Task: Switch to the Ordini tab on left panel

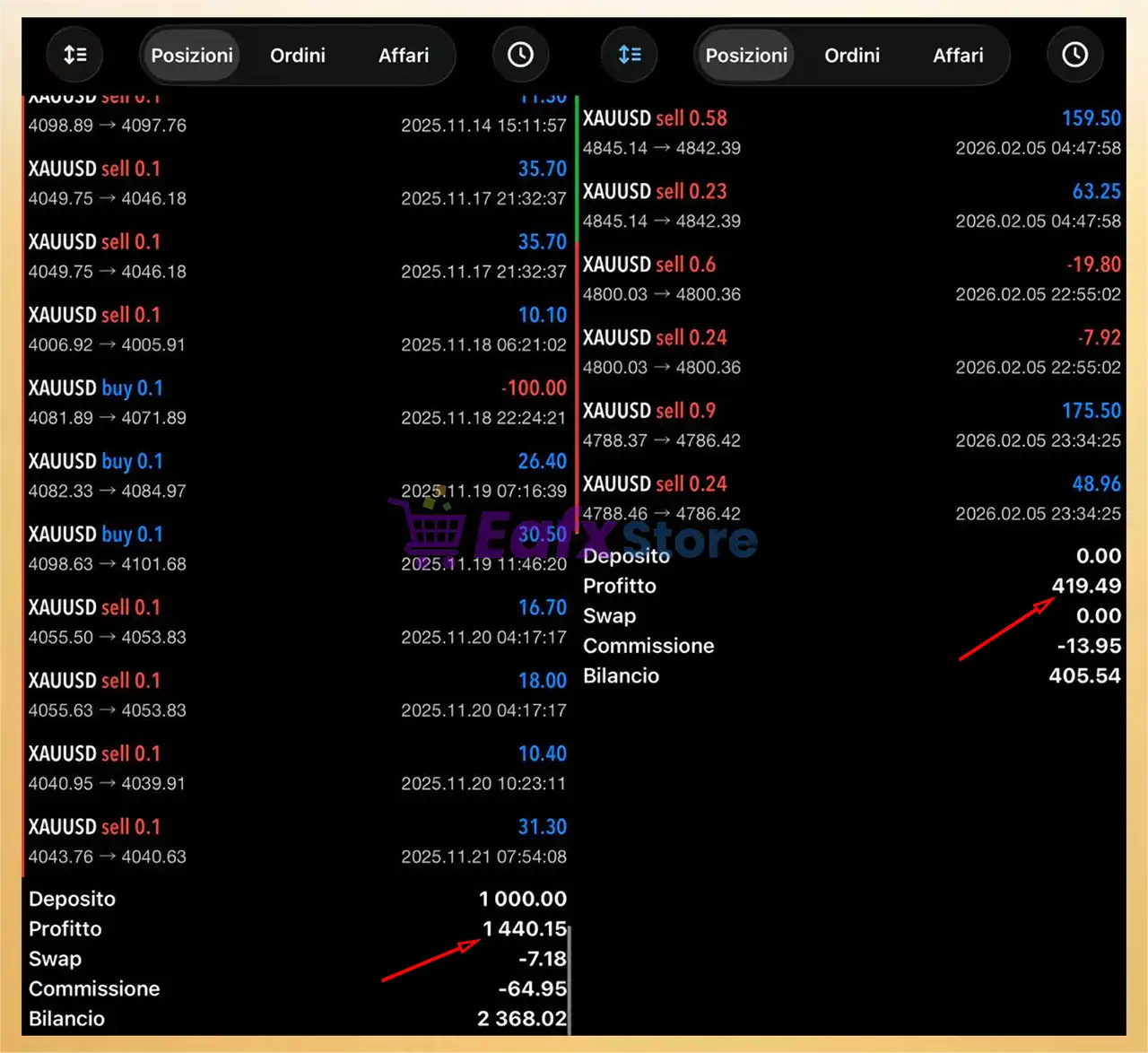Action: click(297, 55)
